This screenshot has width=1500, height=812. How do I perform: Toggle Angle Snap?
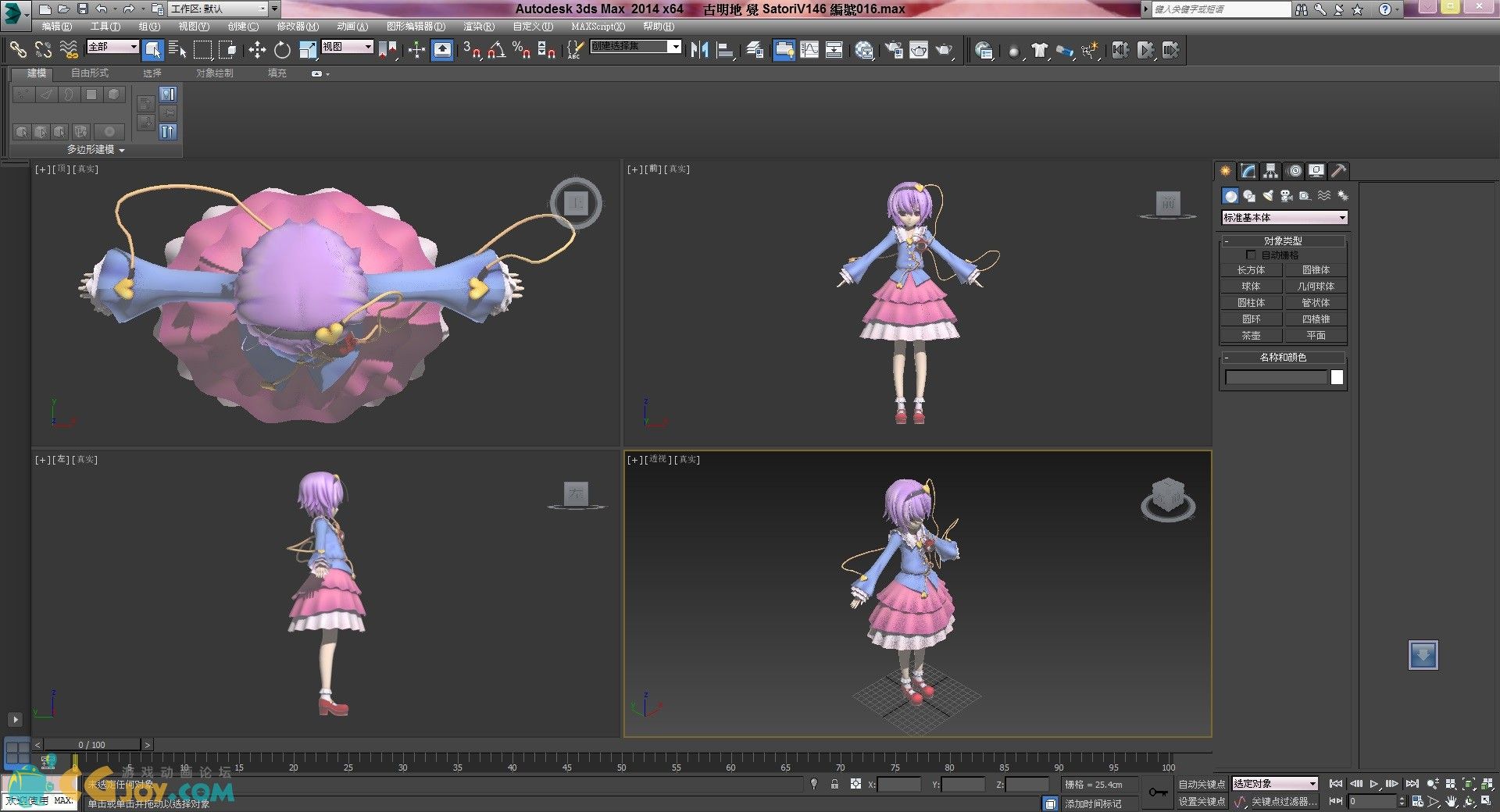[x=496, y=50]
